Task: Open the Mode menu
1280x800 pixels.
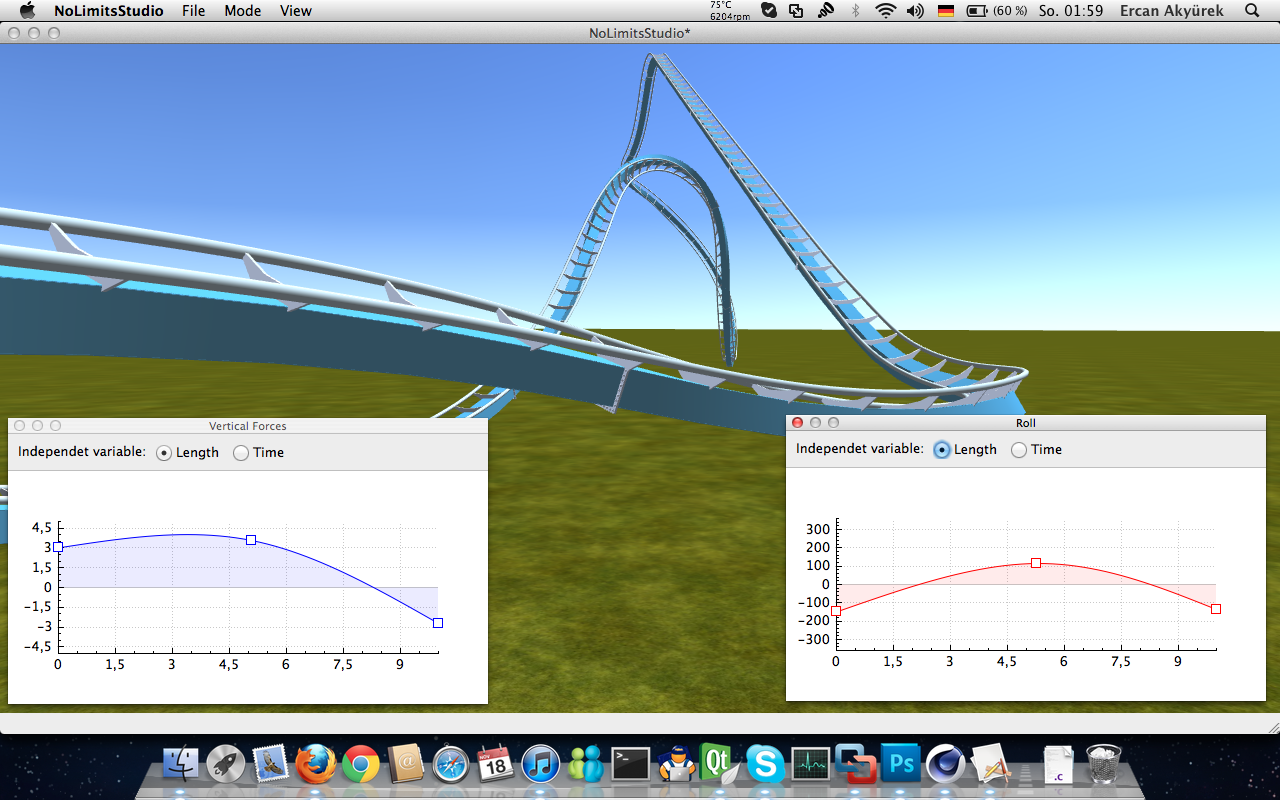Action: click(x=242, y=11)
